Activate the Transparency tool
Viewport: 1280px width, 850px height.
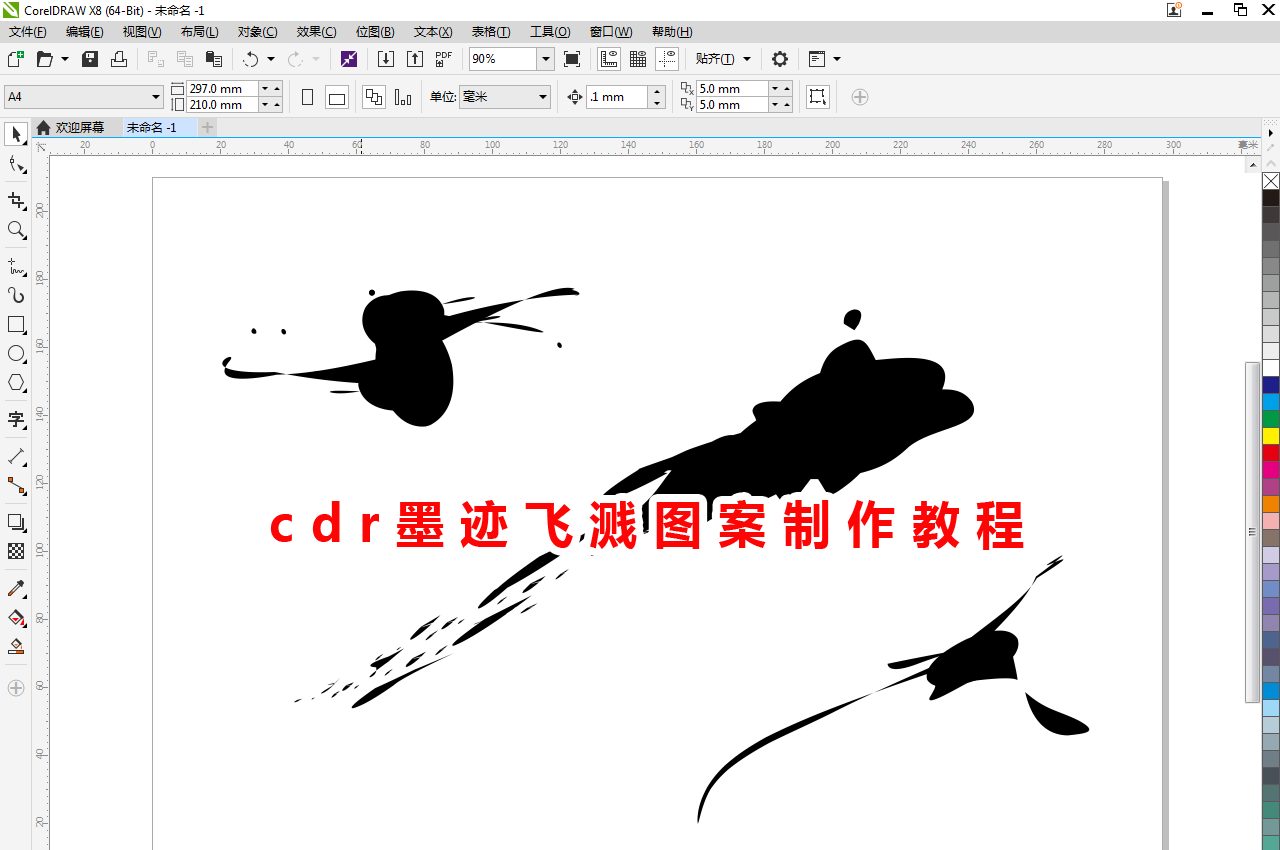[16, 551]
